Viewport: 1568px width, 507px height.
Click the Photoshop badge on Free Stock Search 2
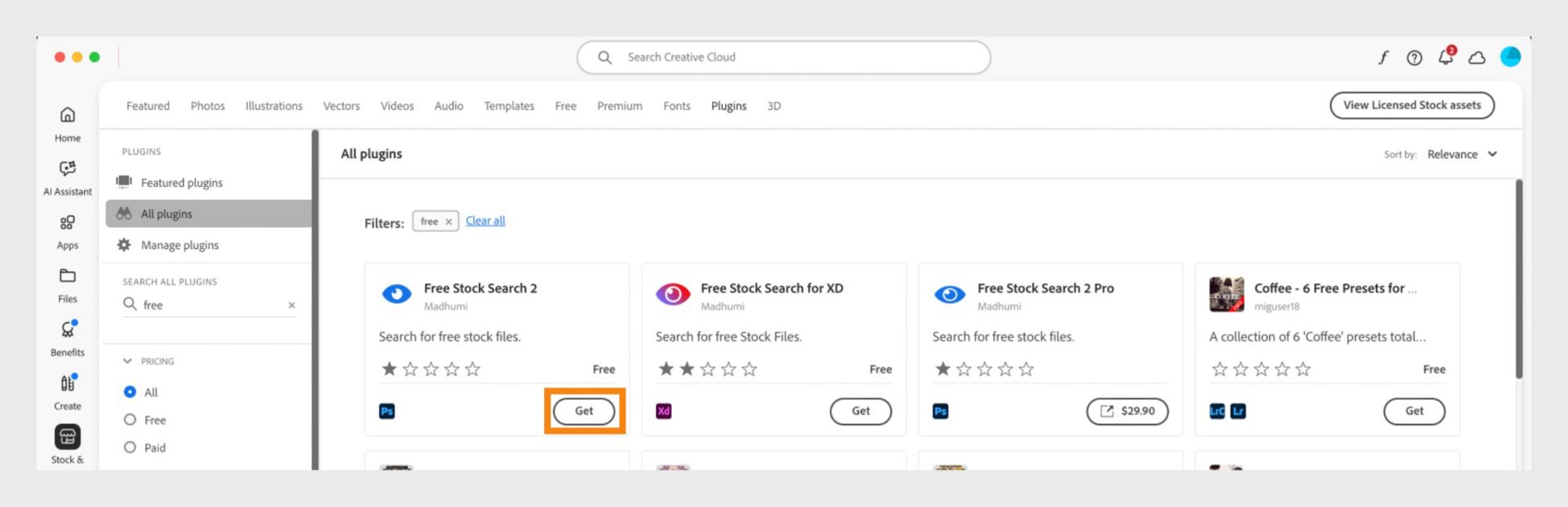pyautogui.click(x=387, y=411)
